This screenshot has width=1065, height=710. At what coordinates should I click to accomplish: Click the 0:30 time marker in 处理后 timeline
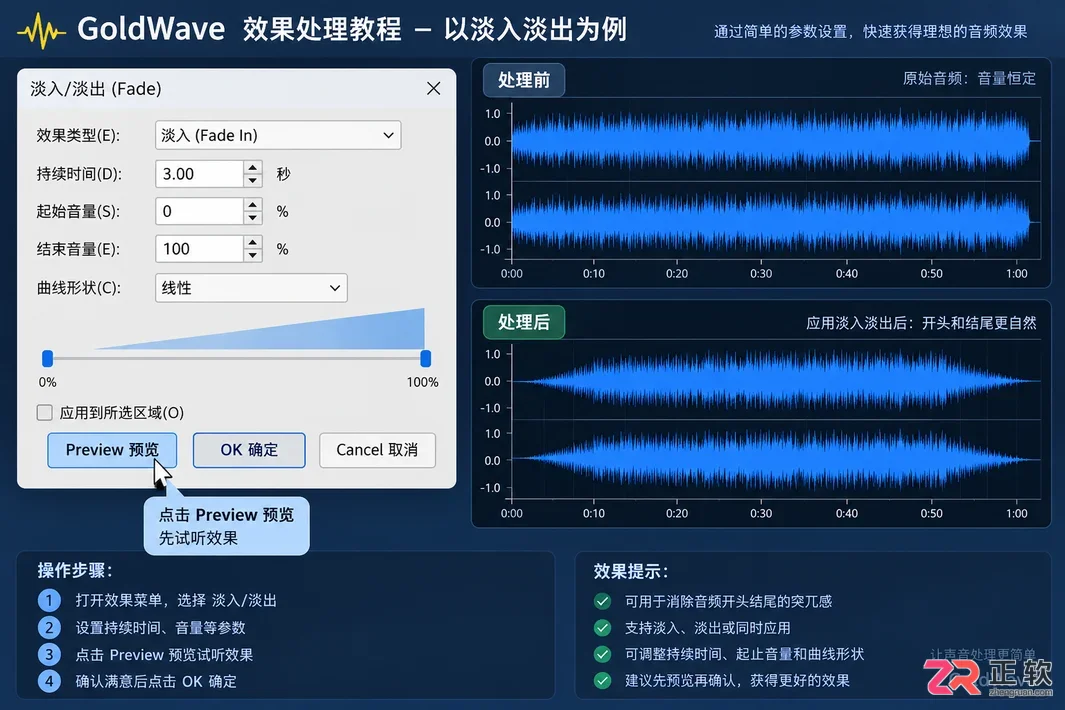(761, 513)
